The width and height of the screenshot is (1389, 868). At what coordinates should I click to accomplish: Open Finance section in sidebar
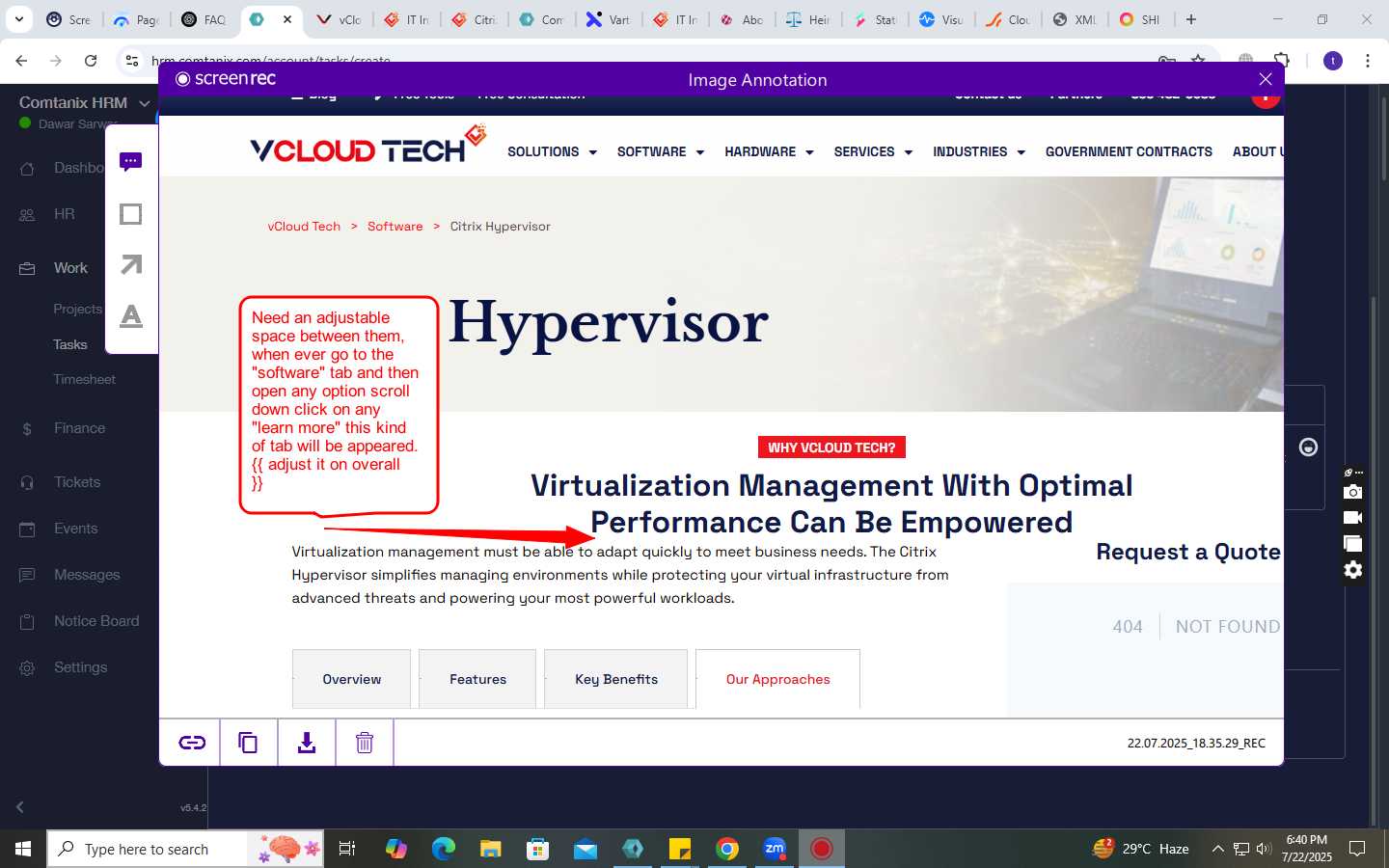tap(79, 428)
